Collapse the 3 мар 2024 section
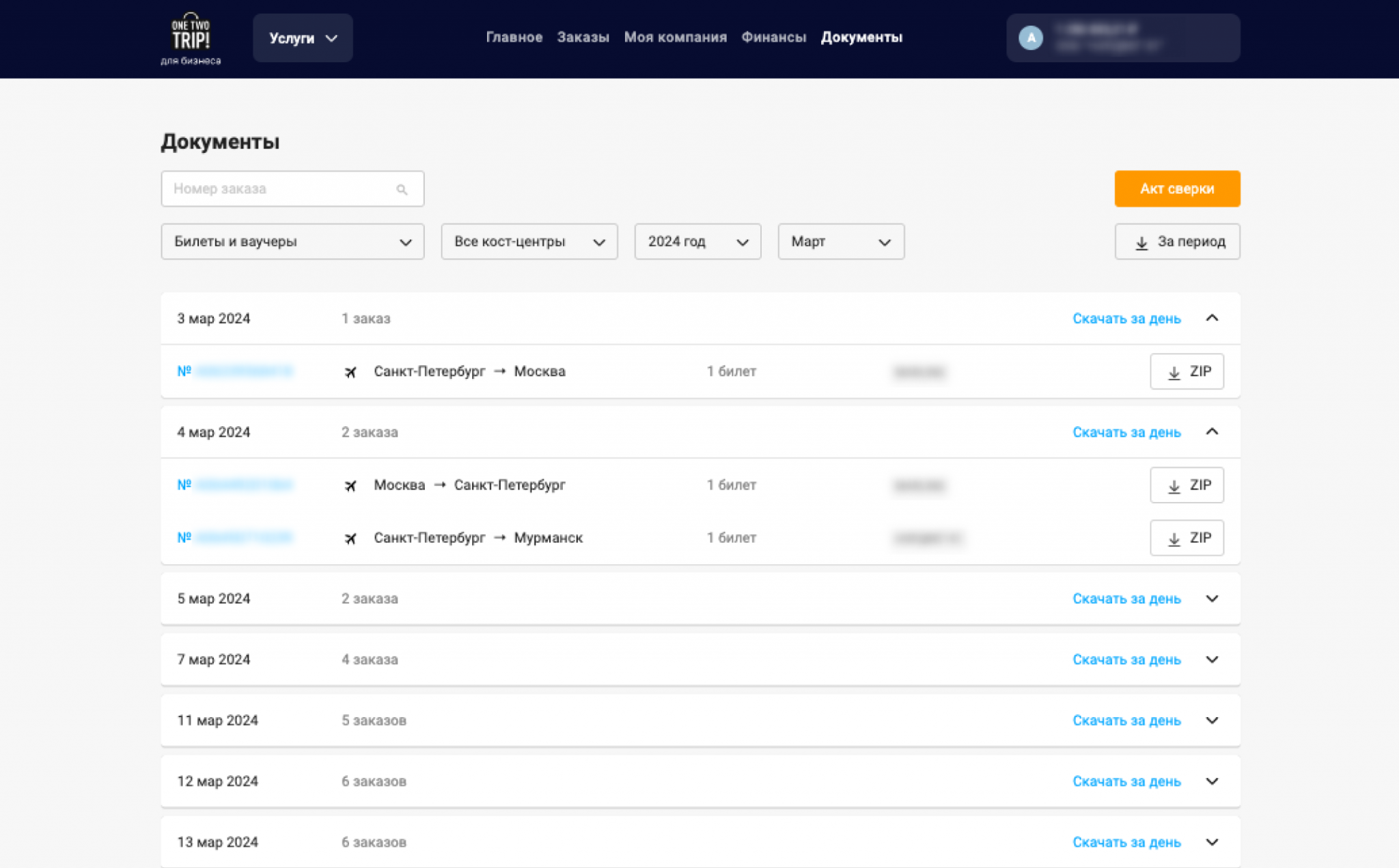 [1211, 318]
